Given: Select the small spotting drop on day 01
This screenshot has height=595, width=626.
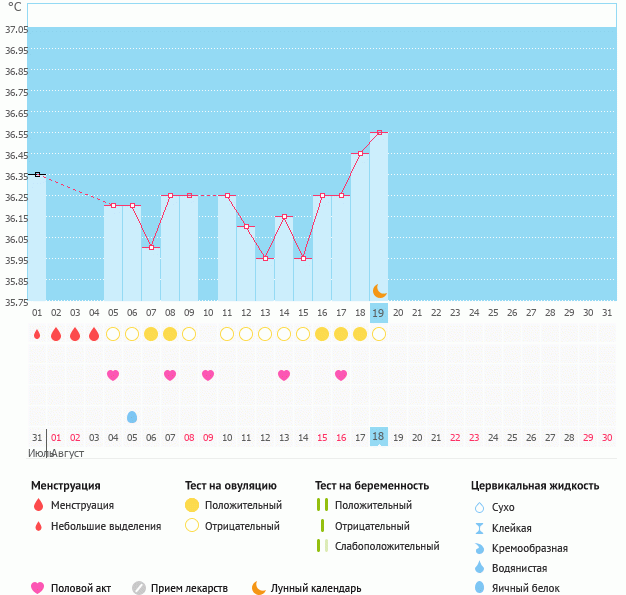Looking at the screenshot, I should point(37,334).
